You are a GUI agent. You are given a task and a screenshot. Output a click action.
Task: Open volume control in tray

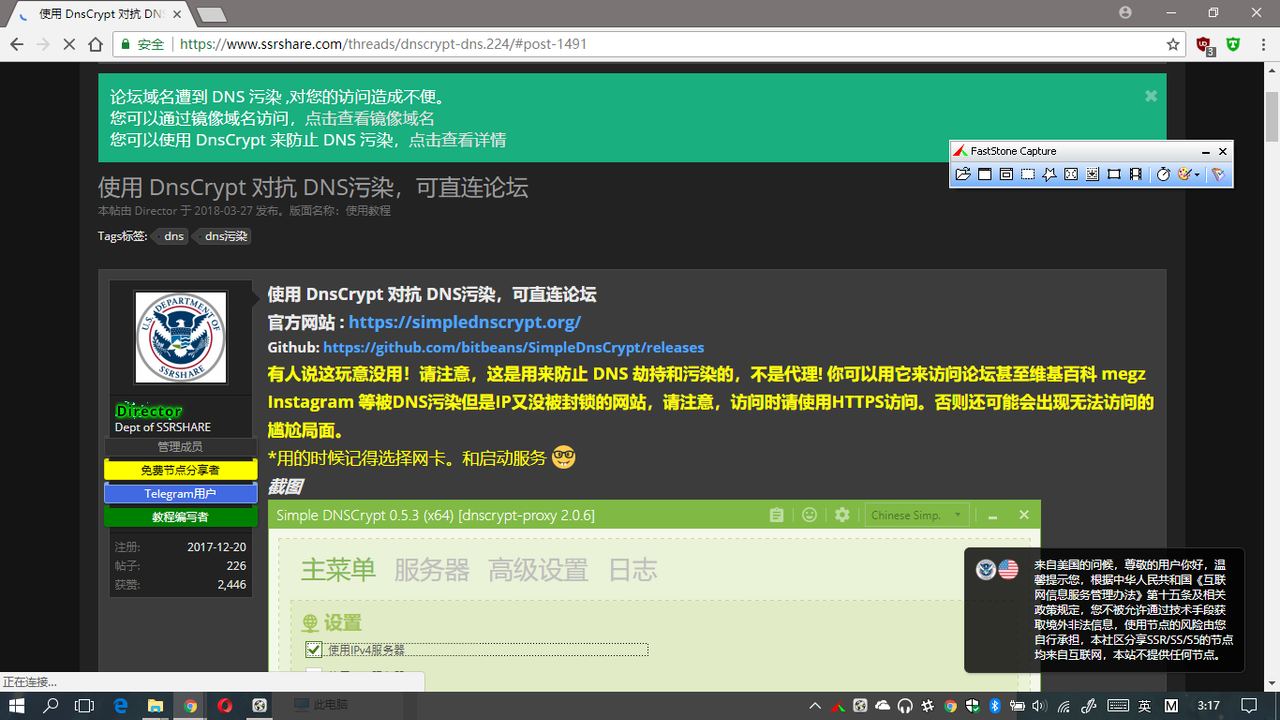pos(1040,706)
